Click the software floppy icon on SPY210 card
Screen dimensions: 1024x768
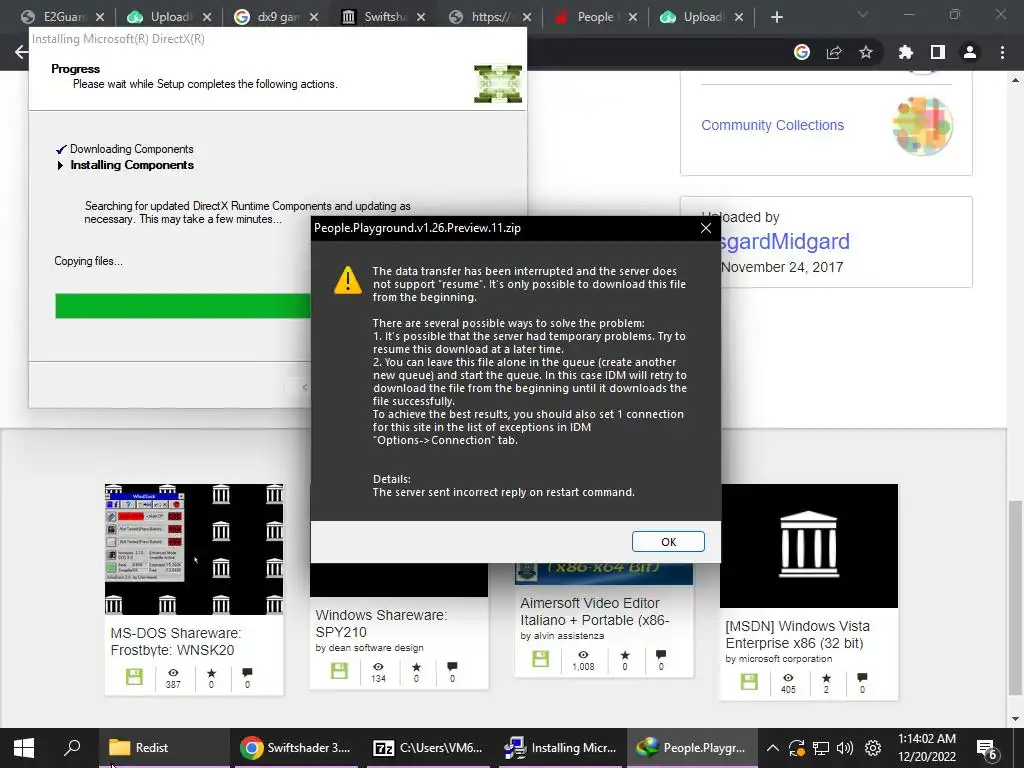pos(340,671)
